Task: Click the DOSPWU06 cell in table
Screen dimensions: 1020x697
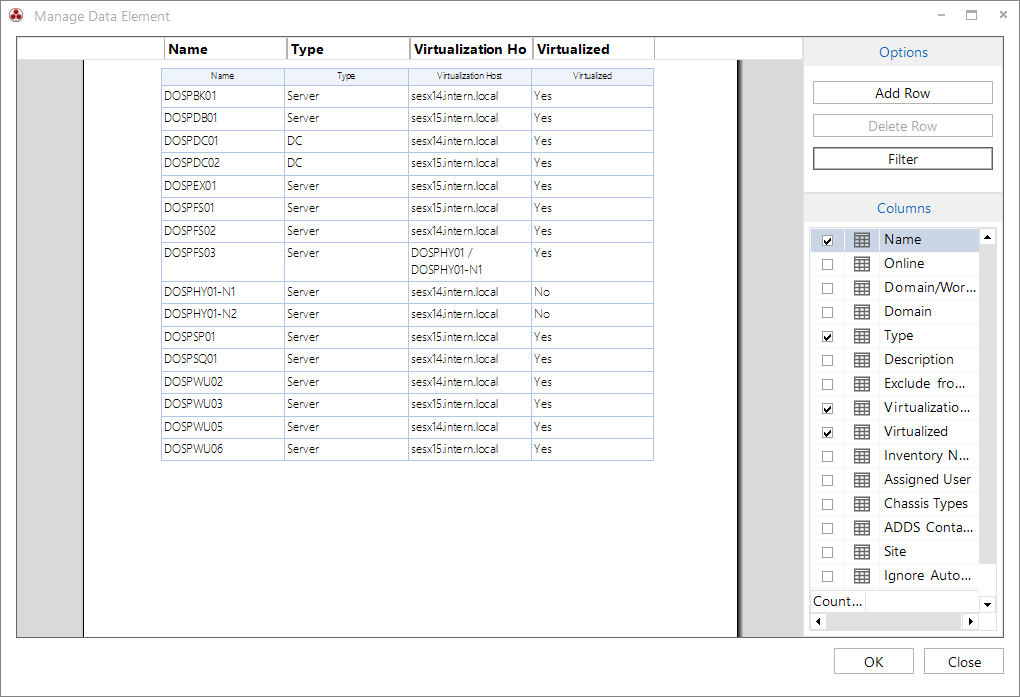Action: click(222, 449)
